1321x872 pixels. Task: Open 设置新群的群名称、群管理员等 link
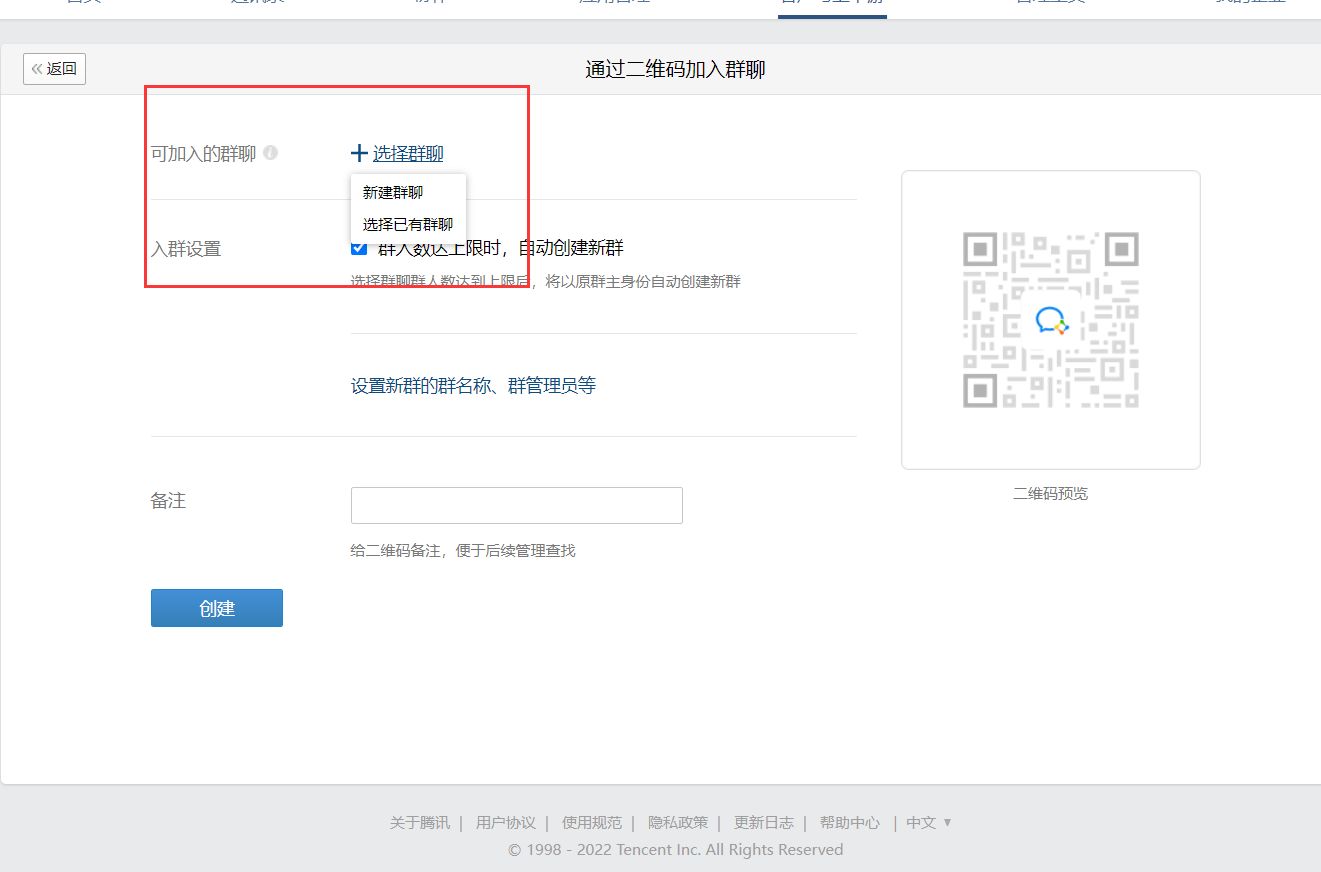473,386
